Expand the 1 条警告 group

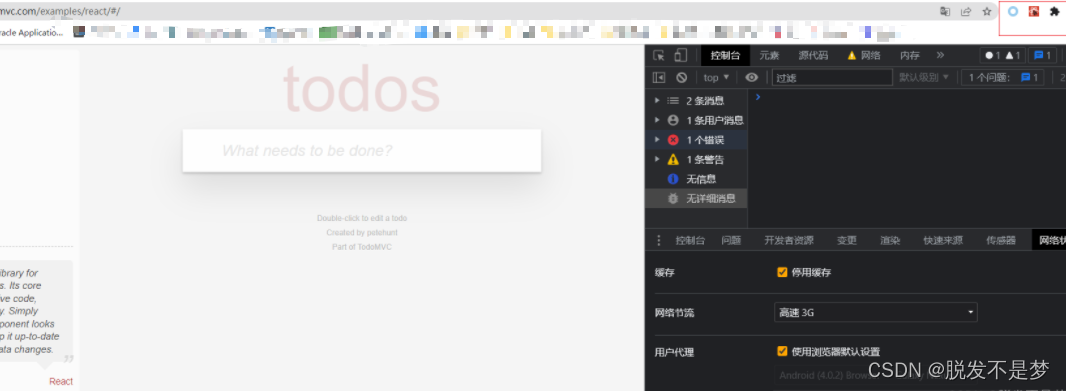(657, 160)
